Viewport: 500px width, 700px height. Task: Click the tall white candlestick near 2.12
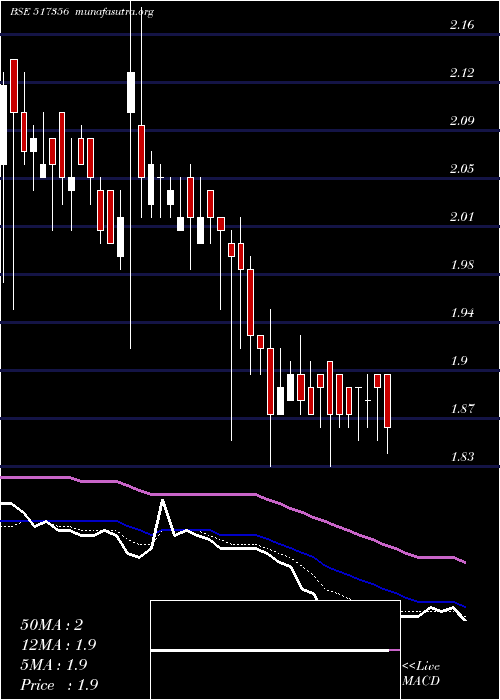131,92
